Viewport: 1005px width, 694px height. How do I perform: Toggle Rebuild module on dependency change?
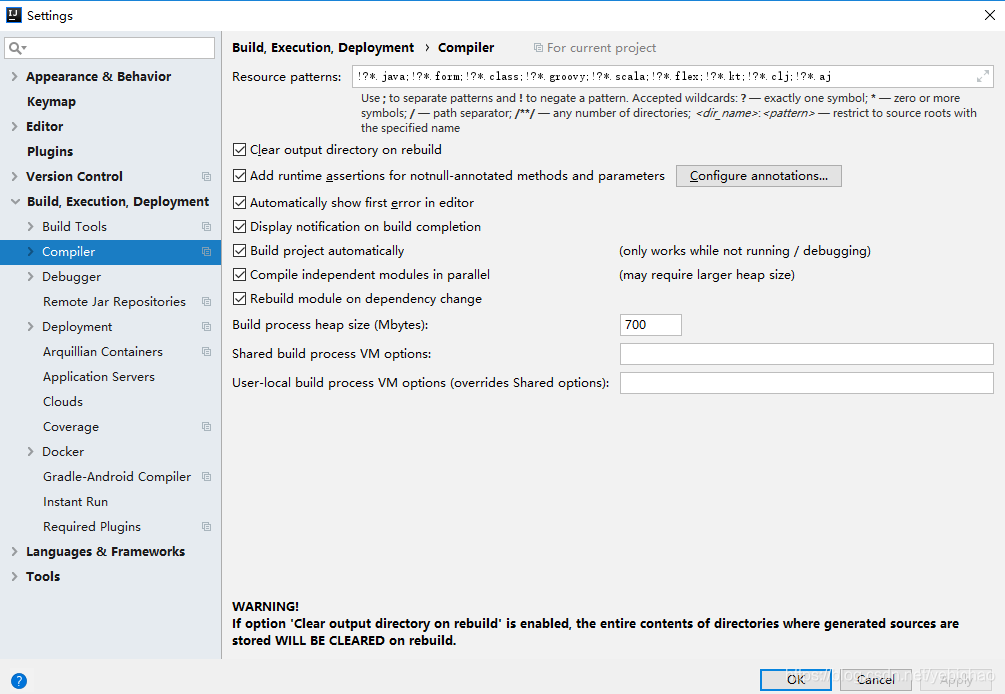pyautogui.click(x=240, y=299)
